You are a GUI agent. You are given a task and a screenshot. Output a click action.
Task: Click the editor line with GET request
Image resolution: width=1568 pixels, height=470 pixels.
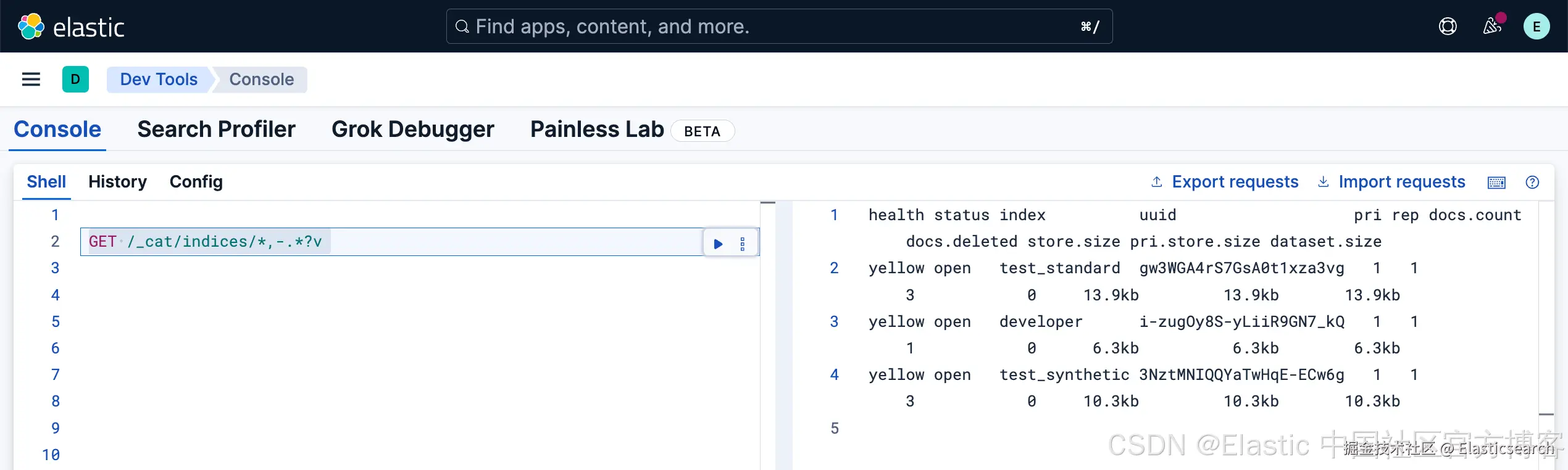pos(432,242)
